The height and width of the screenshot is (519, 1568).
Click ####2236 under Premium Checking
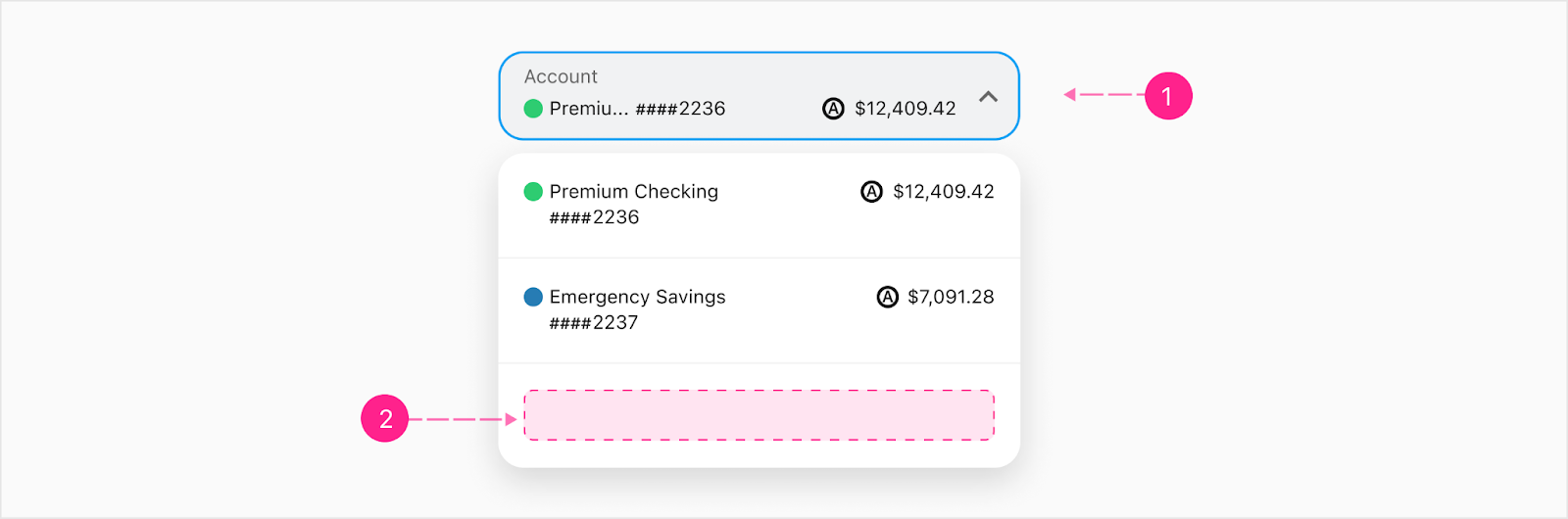(x=594, y=217)
